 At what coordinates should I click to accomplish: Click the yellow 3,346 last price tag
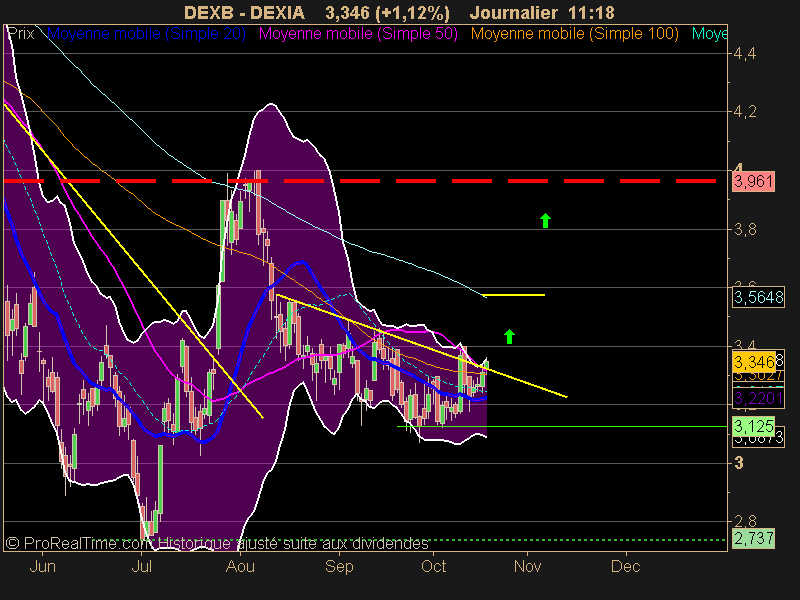coord(754,362)
